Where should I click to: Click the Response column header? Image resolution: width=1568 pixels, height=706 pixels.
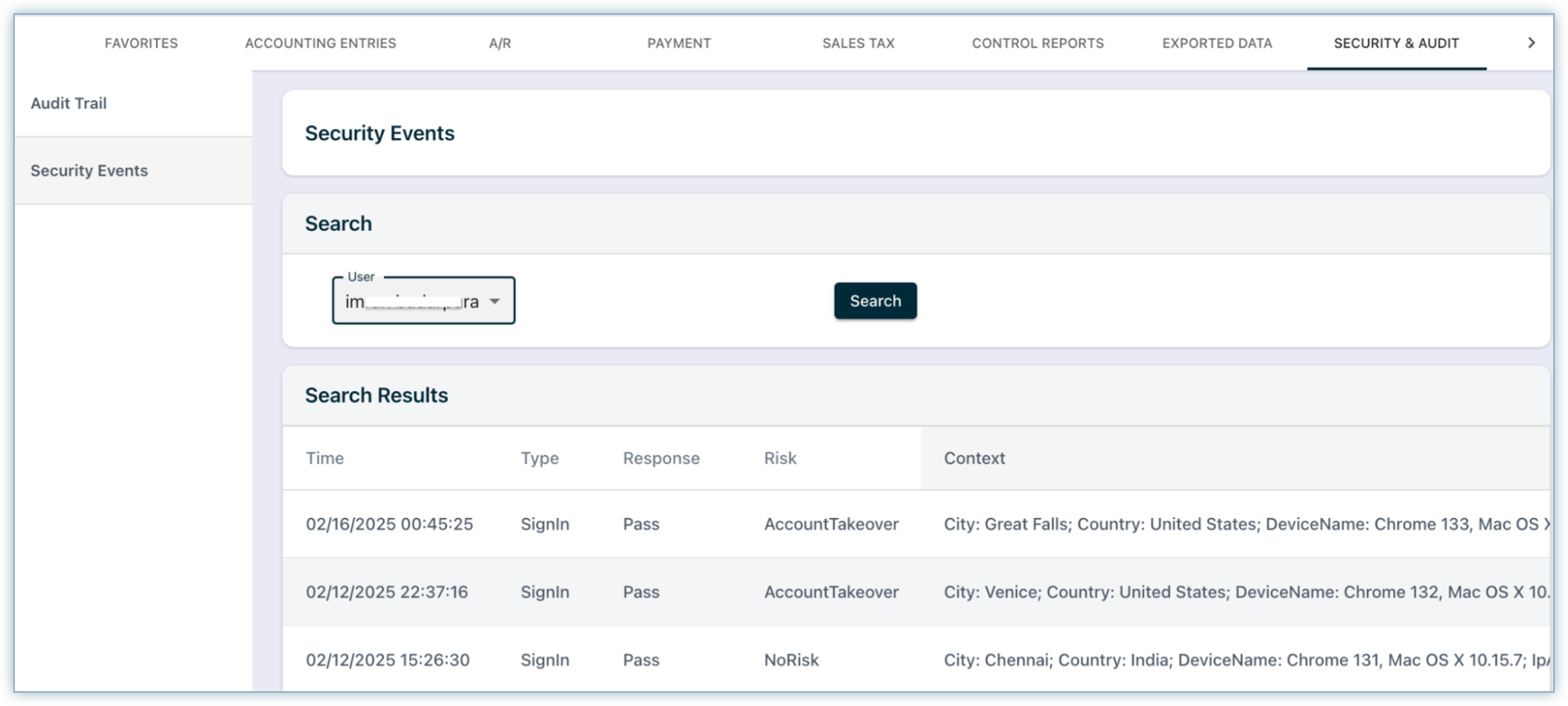[x=661, y=459]
